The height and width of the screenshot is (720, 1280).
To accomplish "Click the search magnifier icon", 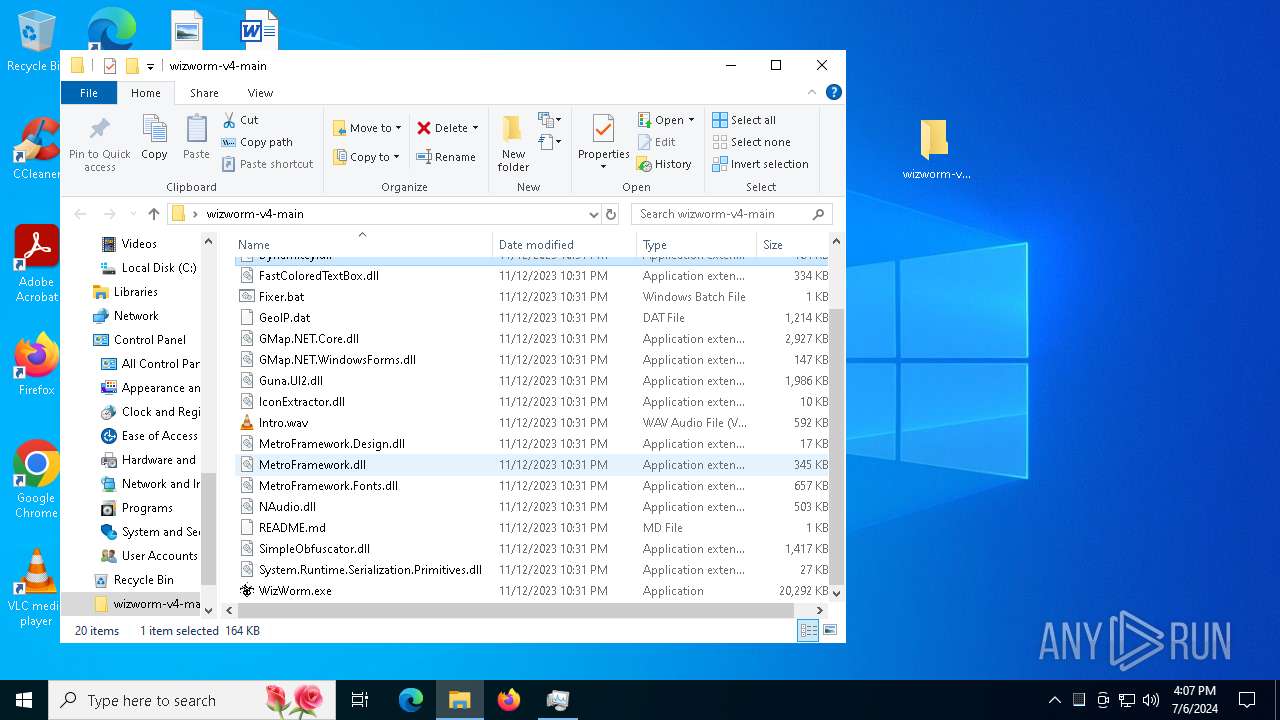I will [x=819, y=214].
